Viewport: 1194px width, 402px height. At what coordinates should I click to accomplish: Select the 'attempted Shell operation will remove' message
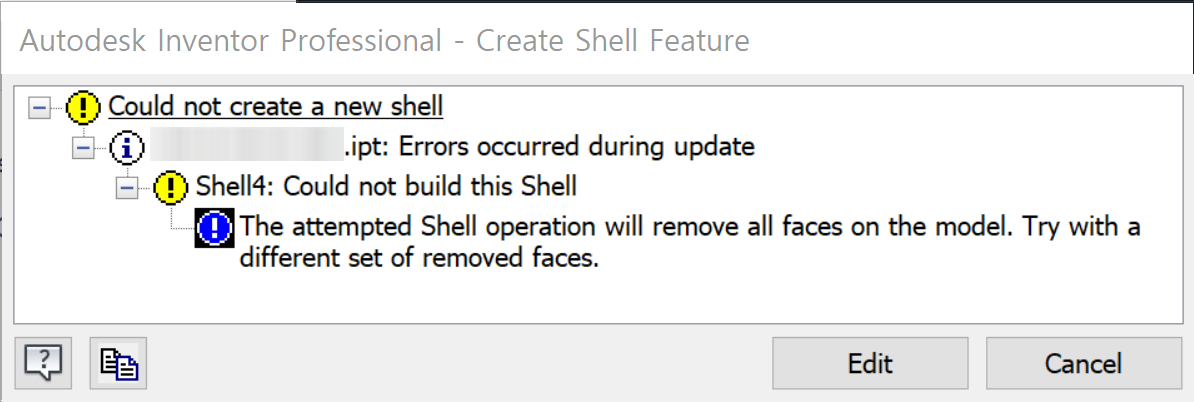pos(690,228)
